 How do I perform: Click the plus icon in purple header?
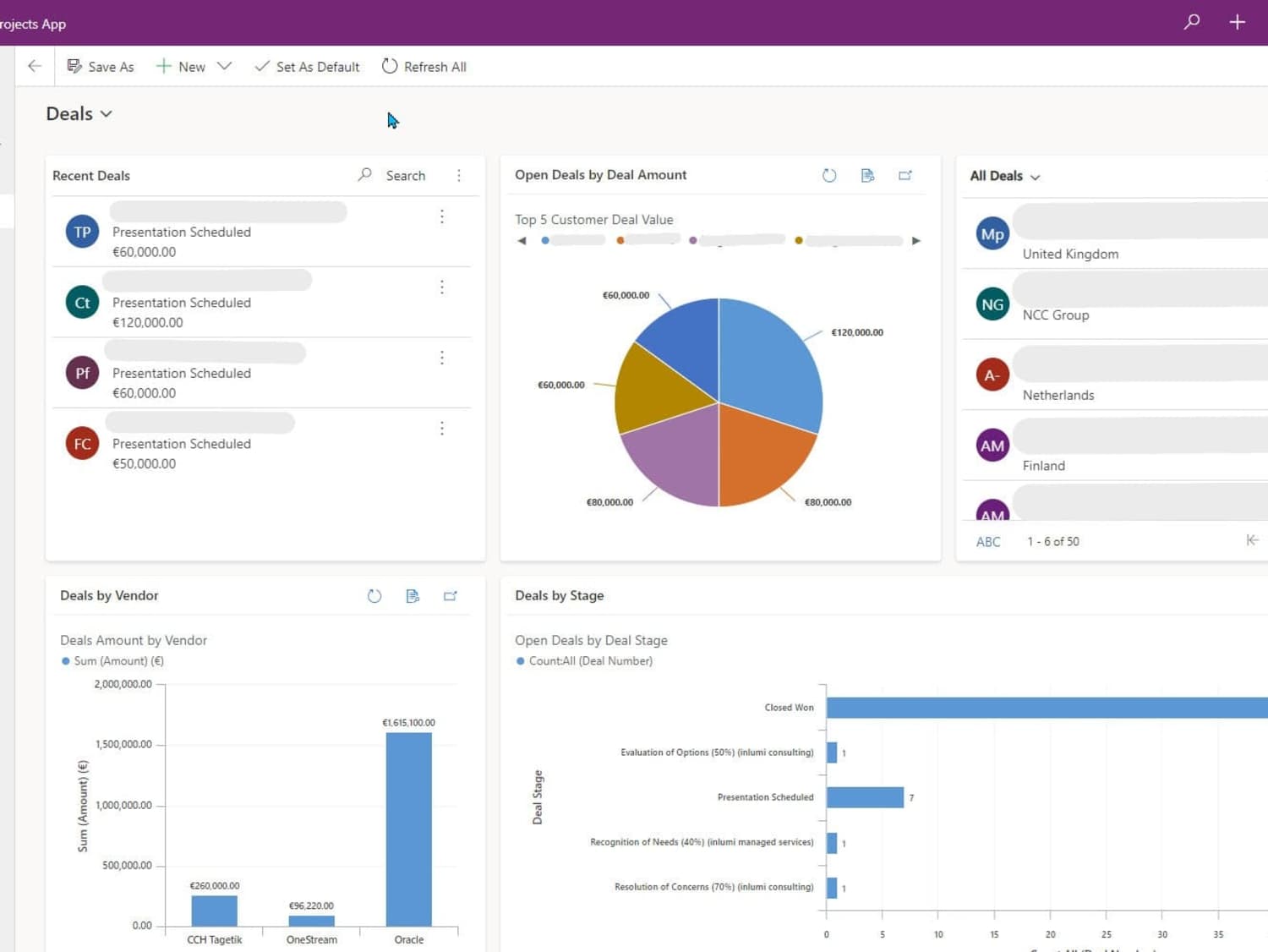pyautogui.click(x=1237, y=22)
